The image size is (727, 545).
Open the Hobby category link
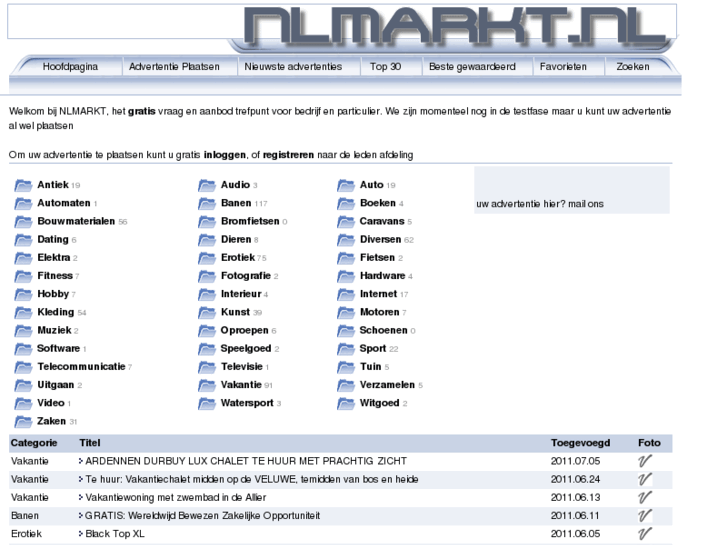(53, 294)
